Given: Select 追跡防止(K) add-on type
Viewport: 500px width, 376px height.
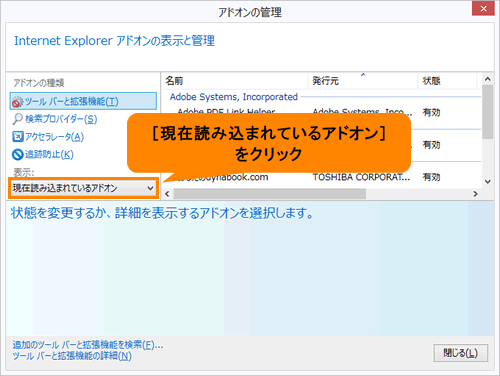Looking at the screenshot, I should tap(49, 154).
